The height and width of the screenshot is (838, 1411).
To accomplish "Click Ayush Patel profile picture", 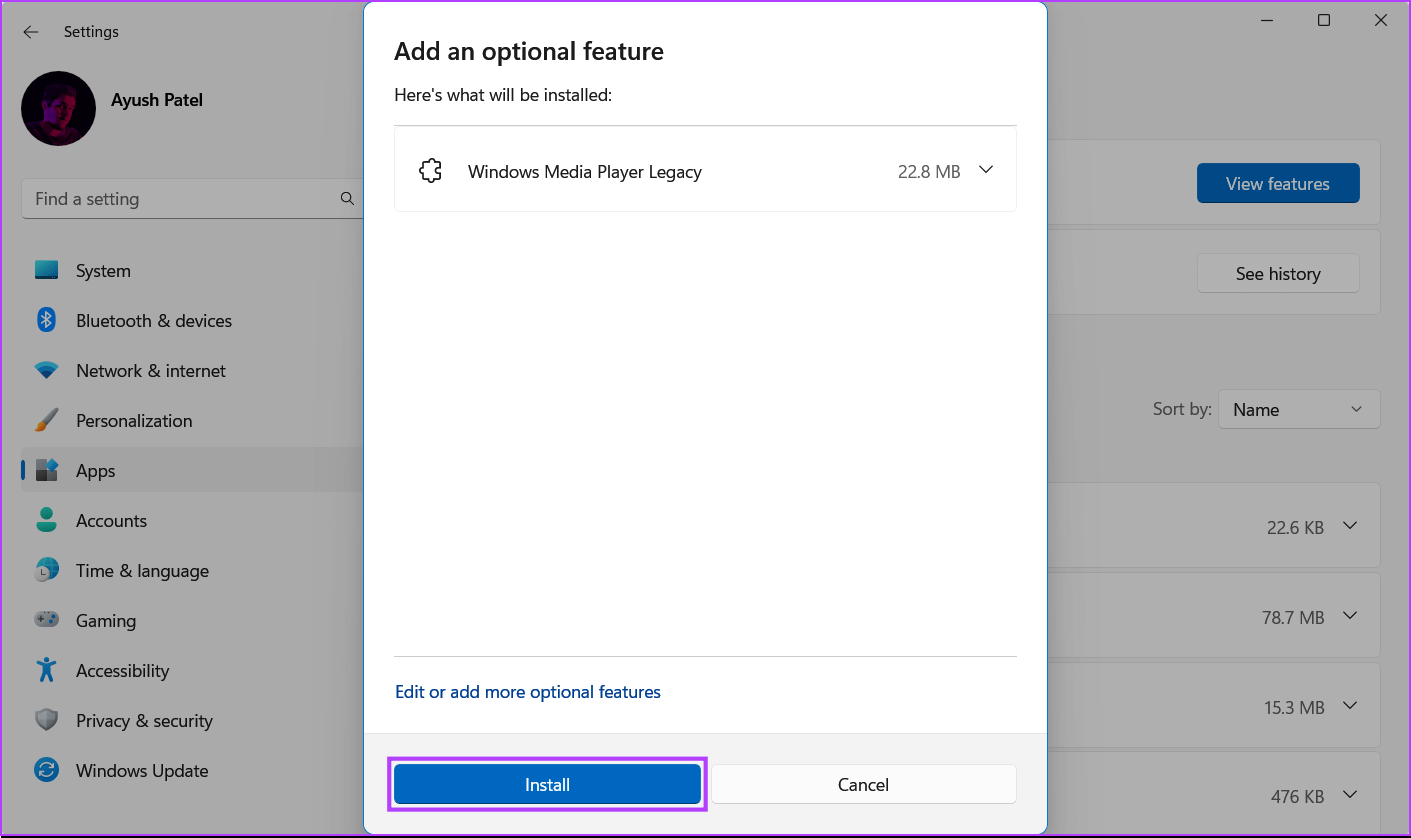I will click(58, 109).
